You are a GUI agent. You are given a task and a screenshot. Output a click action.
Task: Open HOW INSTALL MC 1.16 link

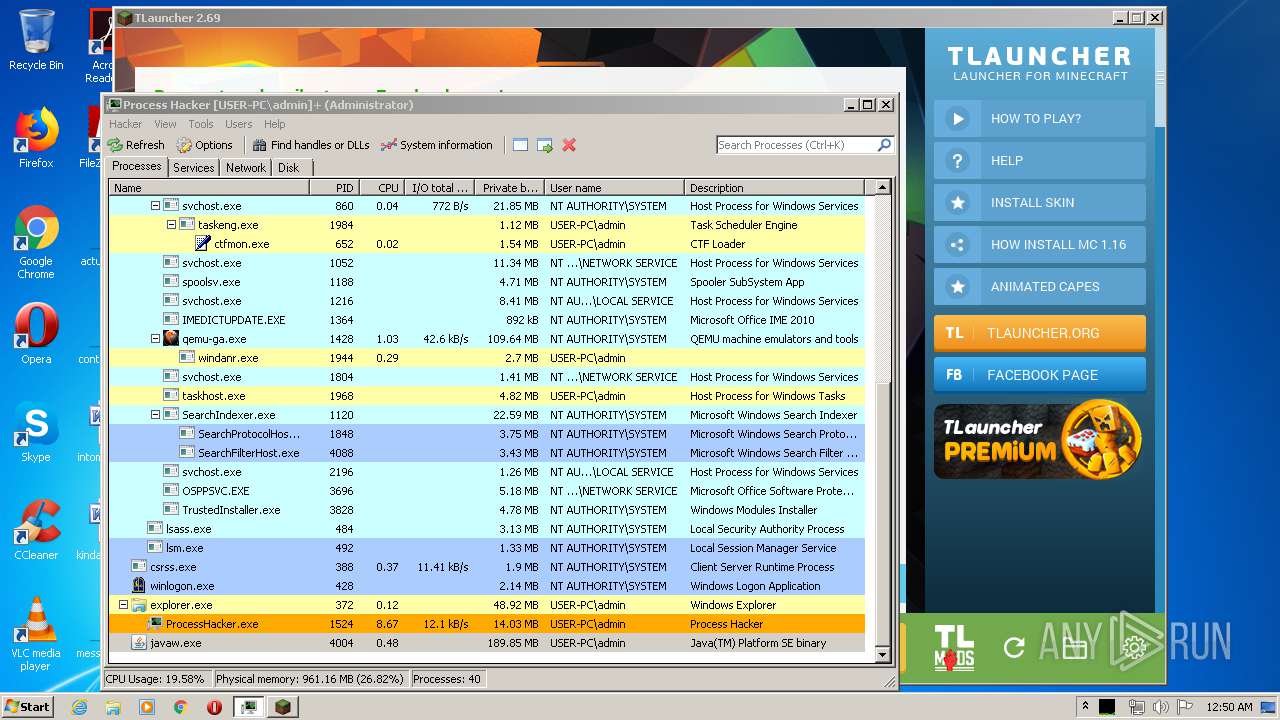click(1040, 244)
